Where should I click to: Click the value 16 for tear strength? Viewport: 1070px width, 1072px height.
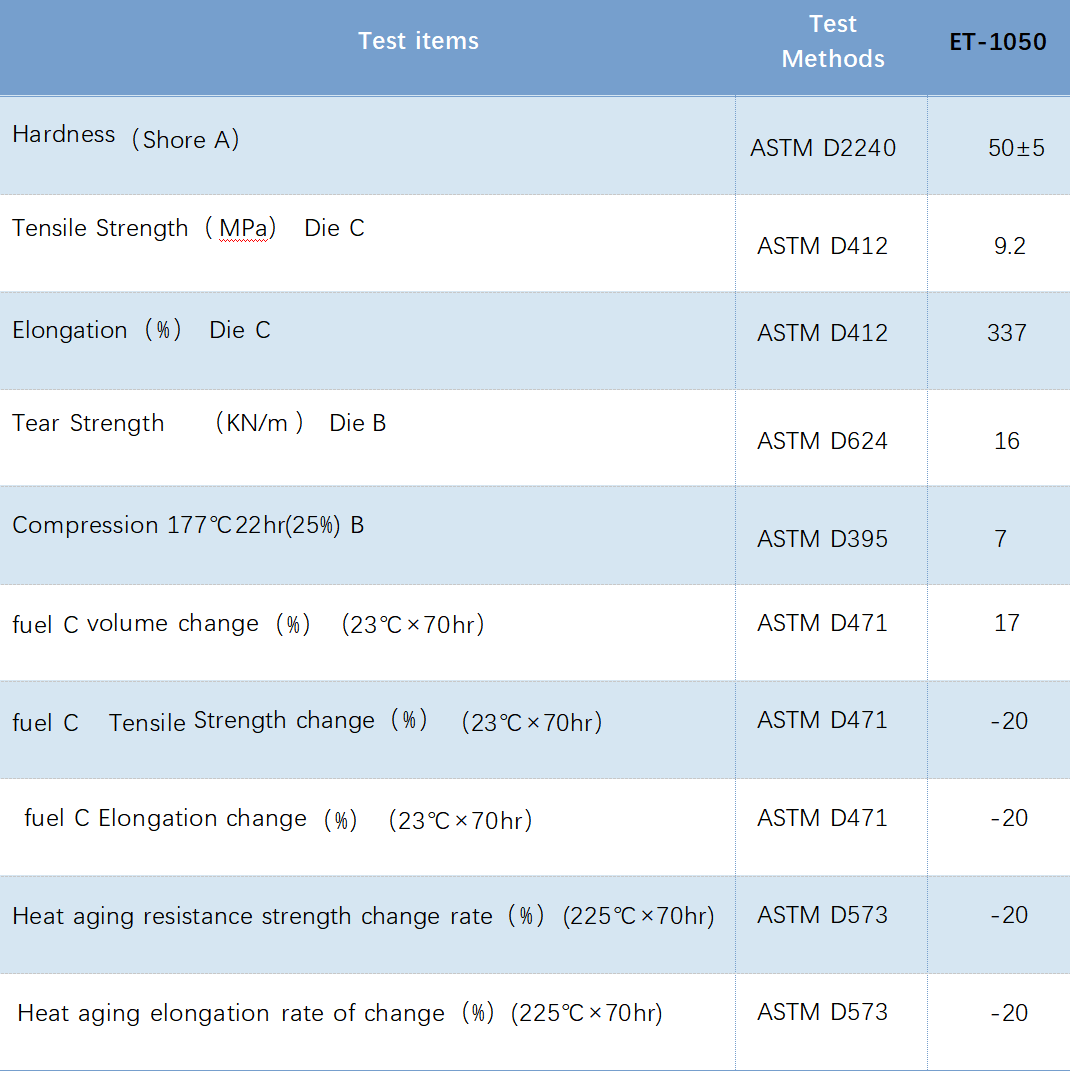pos(1006,441)
